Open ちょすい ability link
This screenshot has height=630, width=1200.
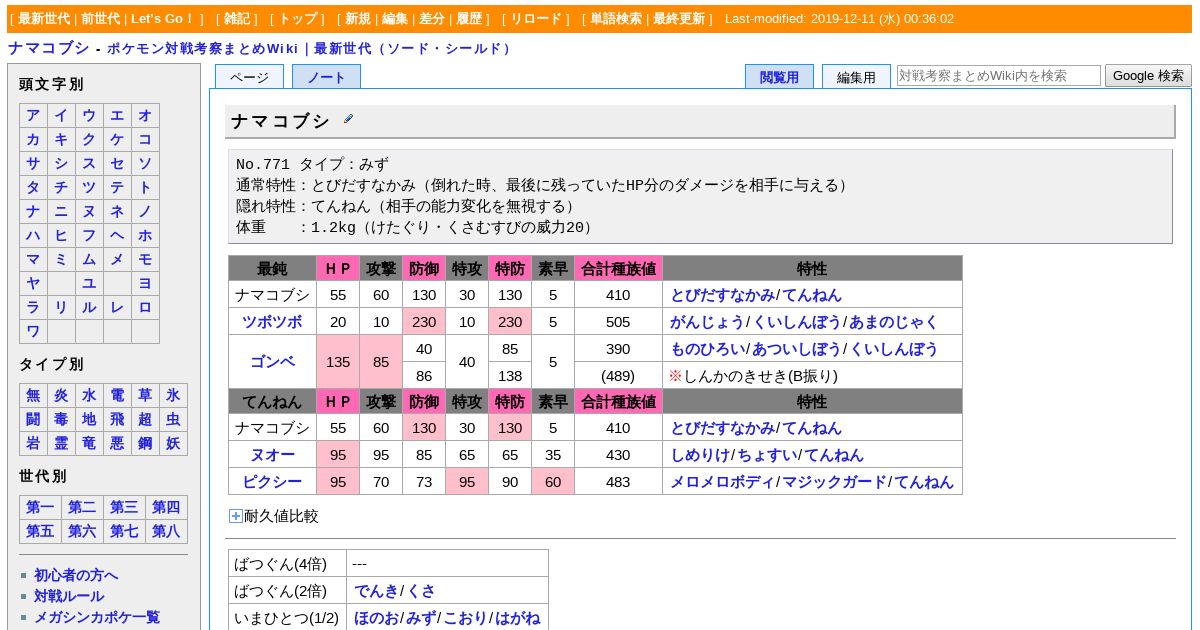pyautogui.click(x=767, y=455)
